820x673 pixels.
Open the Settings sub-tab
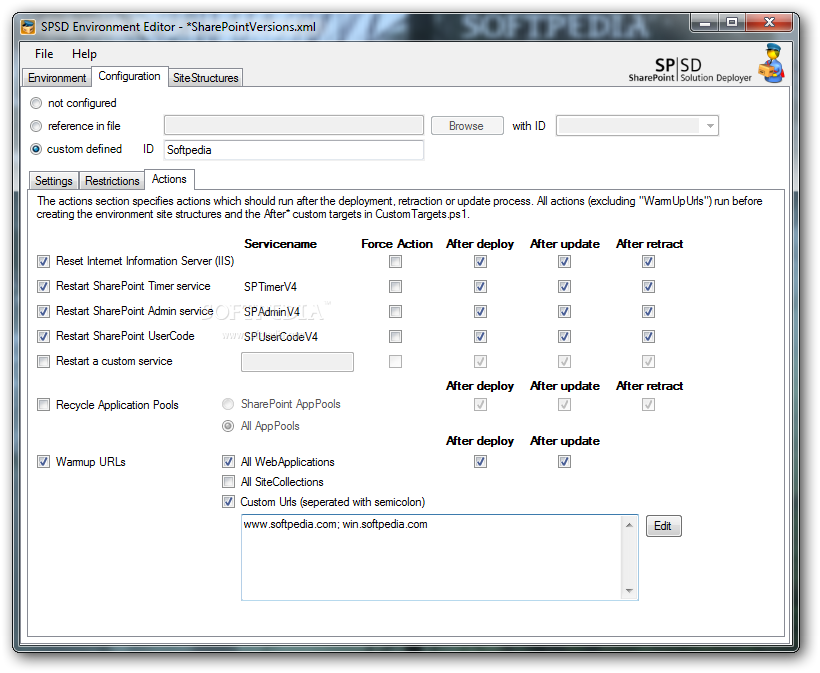(54, 181)
